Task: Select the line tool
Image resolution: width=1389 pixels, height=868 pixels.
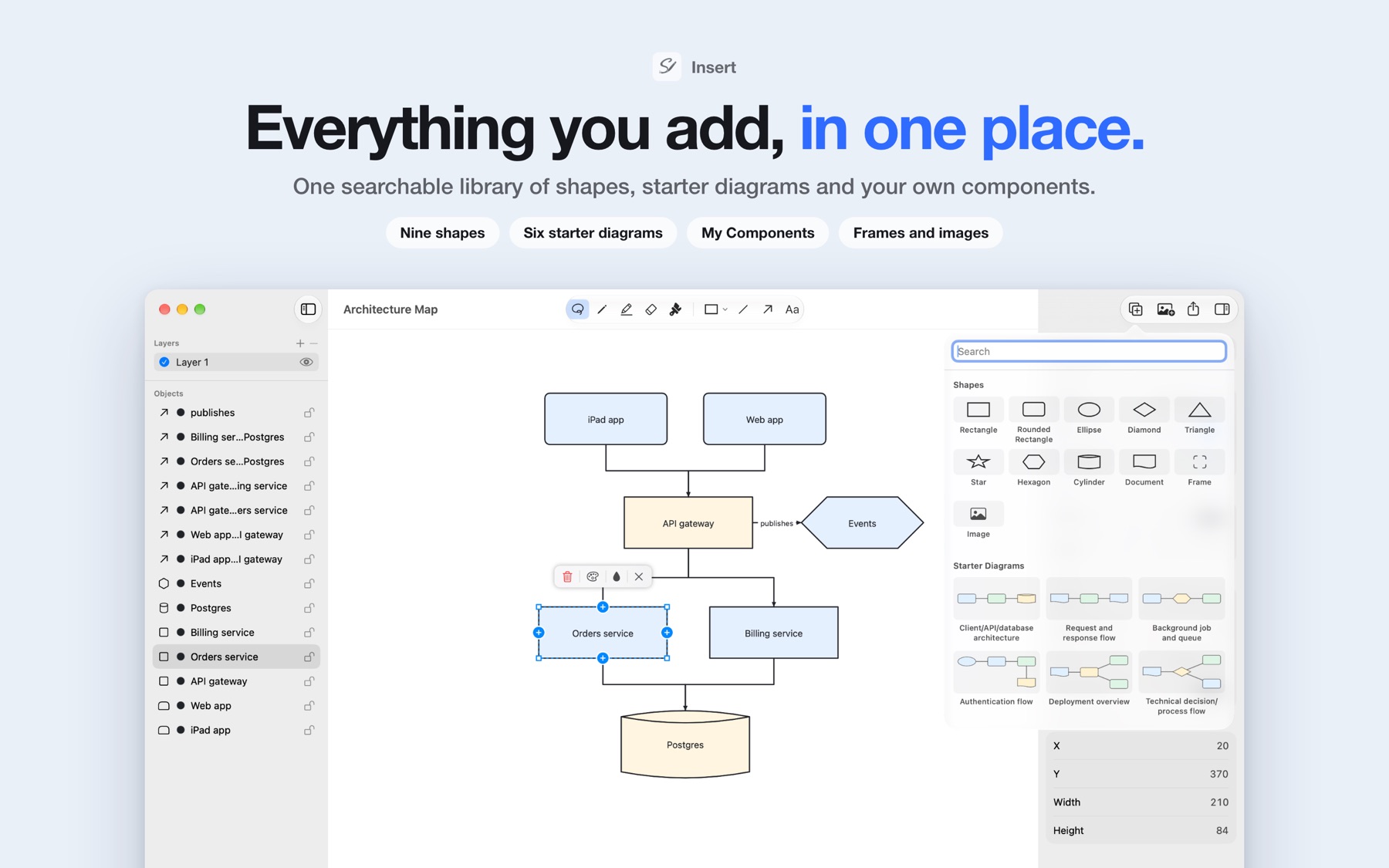Action: 743,309
